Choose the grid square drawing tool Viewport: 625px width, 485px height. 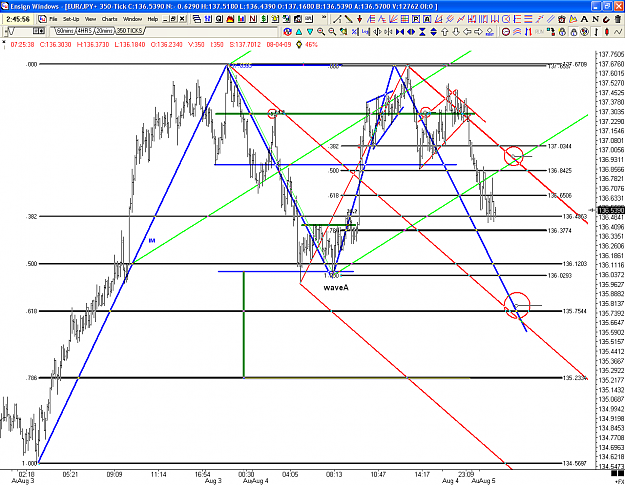[405, 19]
